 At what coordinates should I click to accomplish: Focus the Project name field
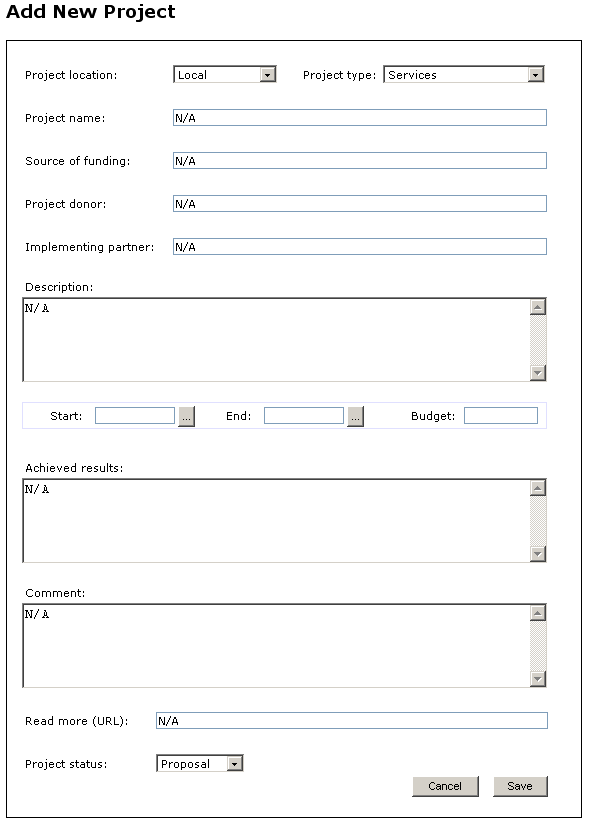click(360, 118)
